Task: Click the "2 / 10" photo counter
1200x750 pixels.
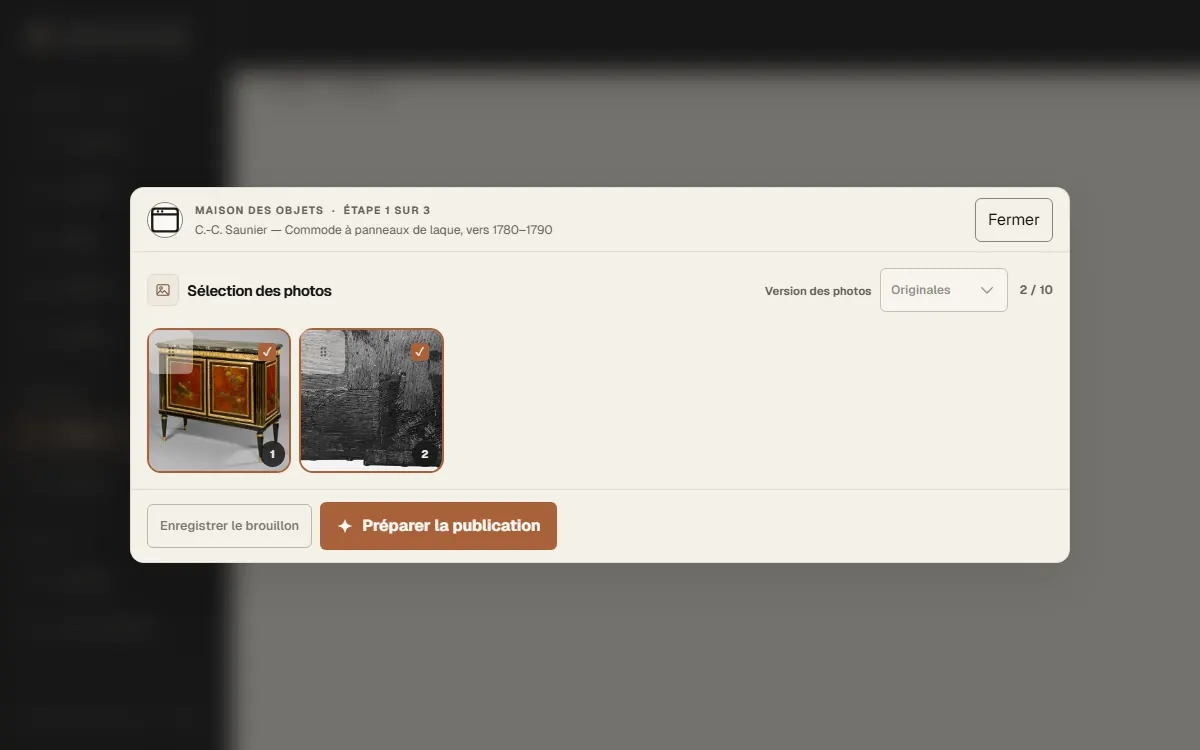Action: (1036, 290)
